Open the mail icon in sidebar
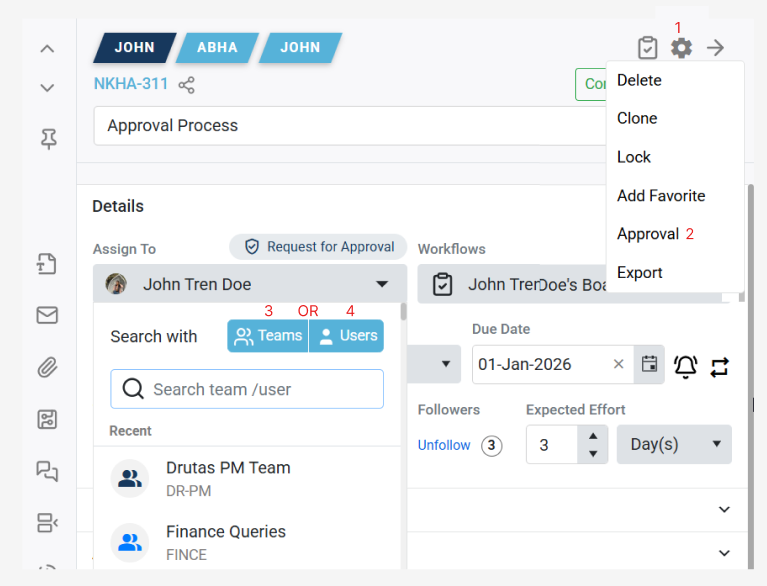Viewport: 767px width, 586px height. [47, 316]
